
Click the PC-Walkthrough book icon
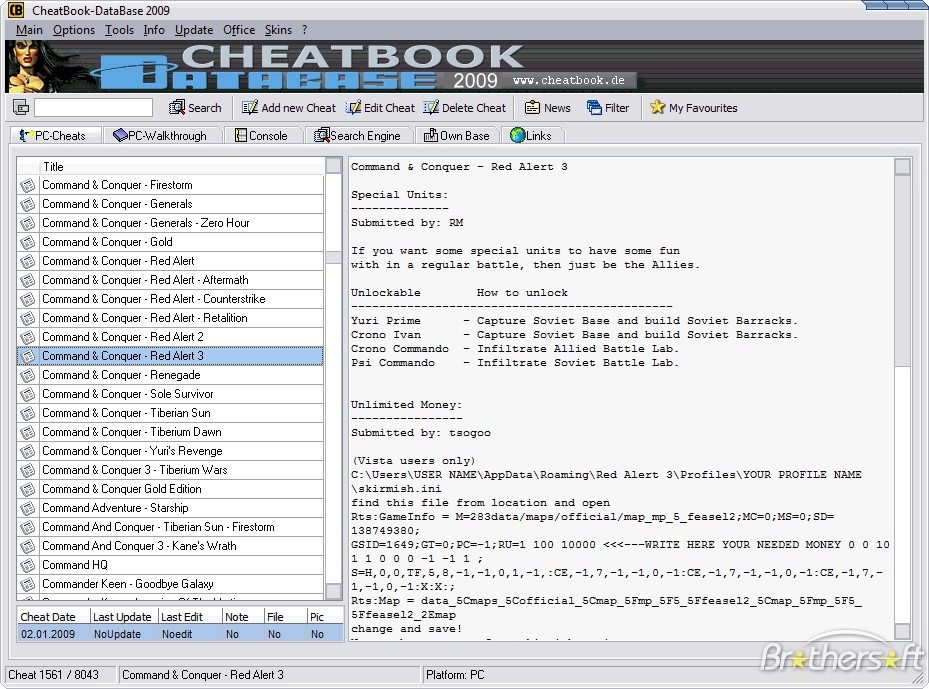[x=120, y=136]
